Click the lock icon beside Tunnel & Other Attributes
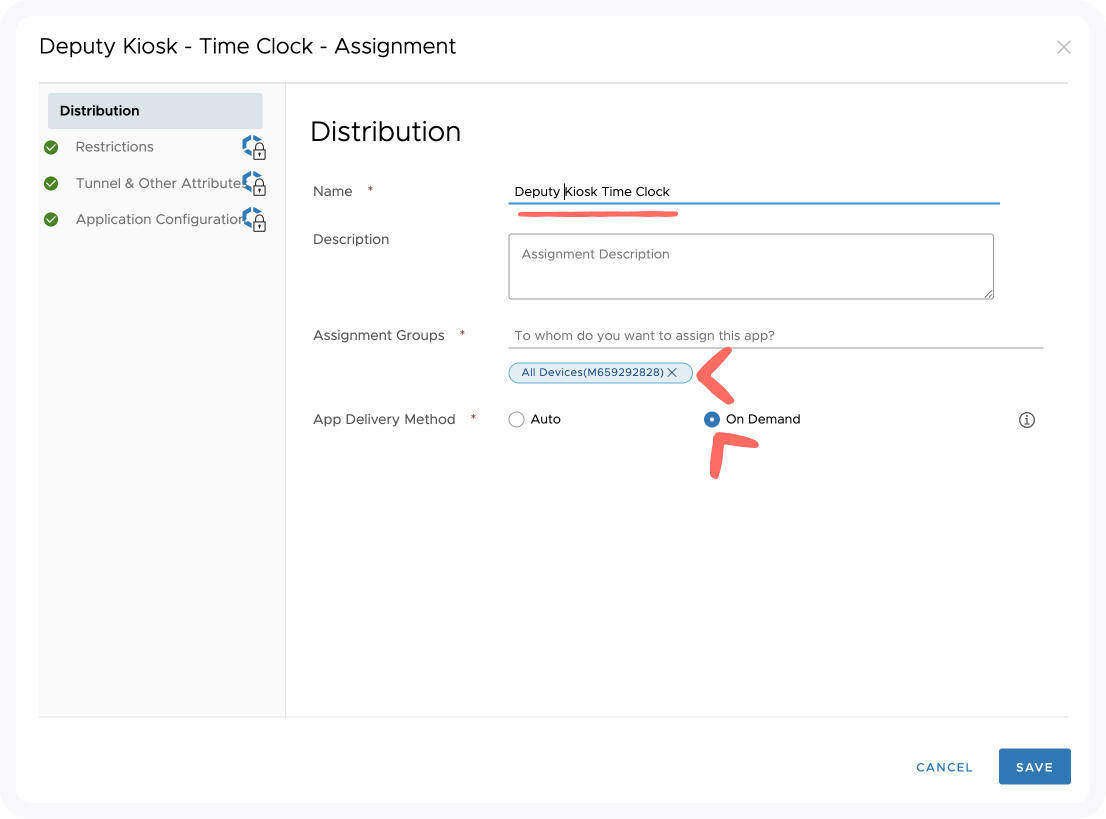 click(x=254, y=183)
